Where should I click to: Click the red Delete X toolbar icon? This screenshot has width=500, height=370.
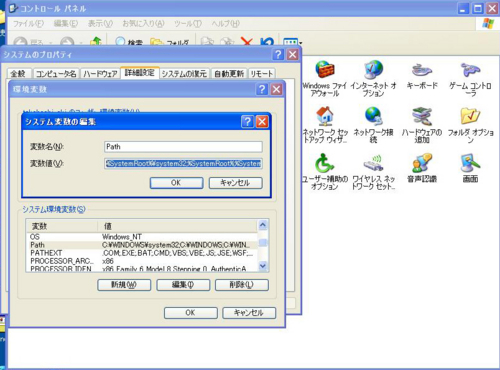pos(247,42)
